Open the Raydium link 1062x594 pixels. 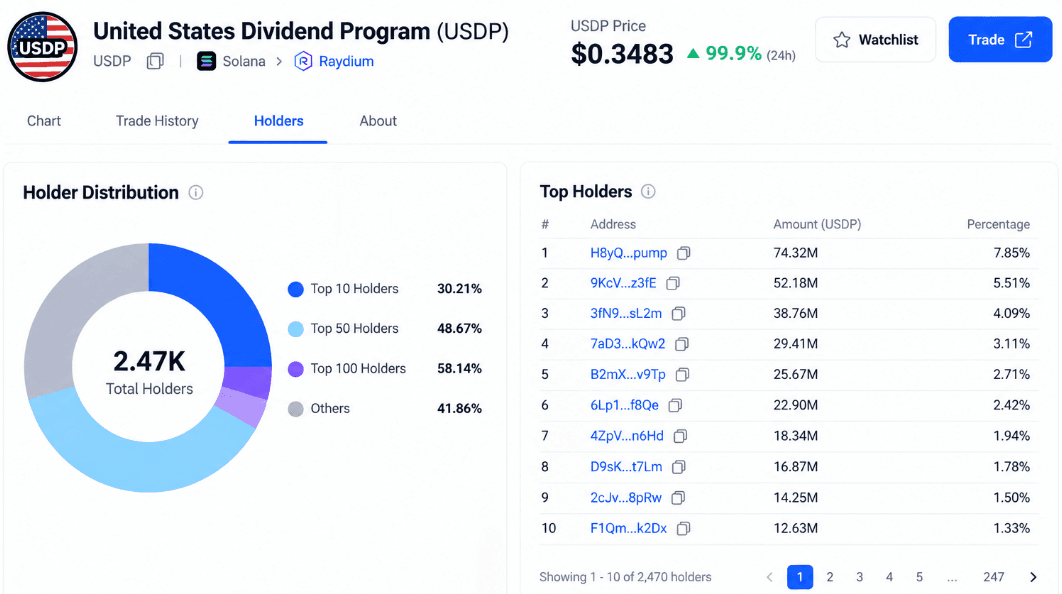[x=346, y=61]
